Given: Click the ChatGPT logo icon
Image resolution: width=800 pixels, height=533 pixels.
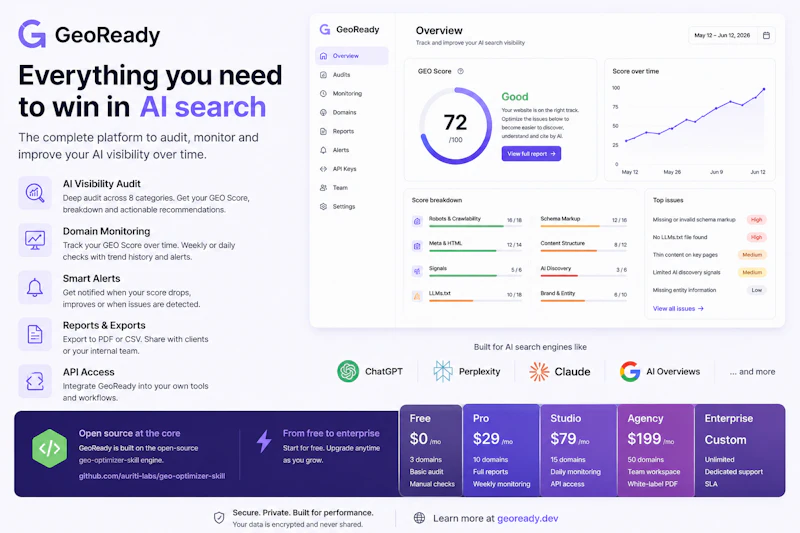Looking at the screenshot, I should (348, 371).
